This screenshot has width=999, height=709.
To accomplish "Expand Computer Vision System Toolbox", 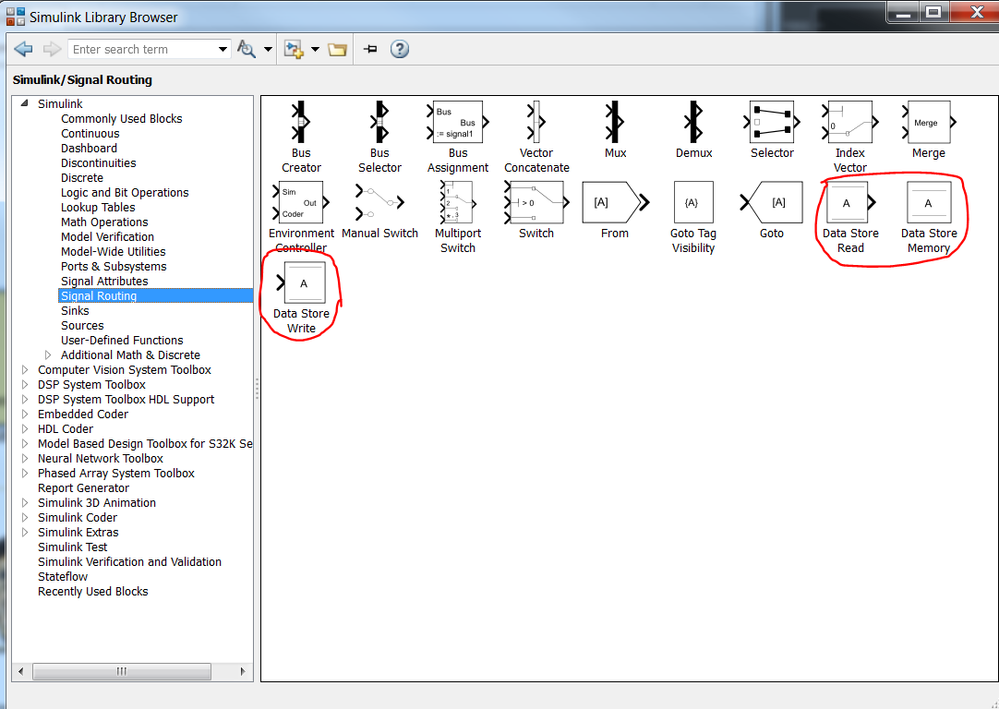I will click(x=25, y=369).
